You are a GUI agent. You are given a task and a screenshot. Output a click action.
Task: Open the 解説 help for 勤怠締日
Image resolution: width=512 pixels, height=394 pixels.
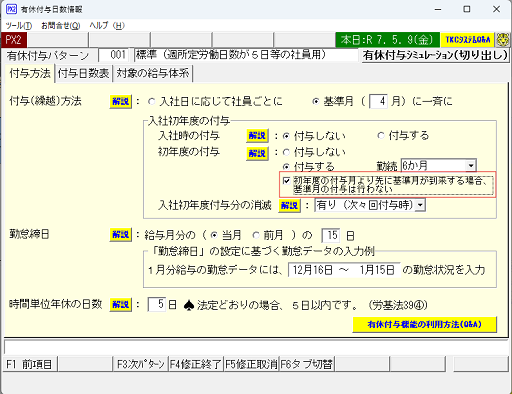click(x=121, y=235)
